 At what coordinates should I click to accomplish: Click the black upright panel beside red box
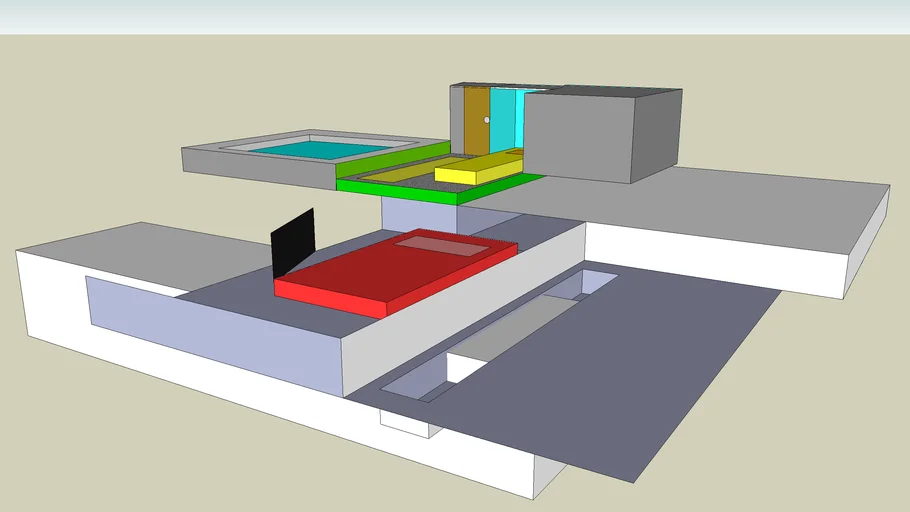[293, 243]
